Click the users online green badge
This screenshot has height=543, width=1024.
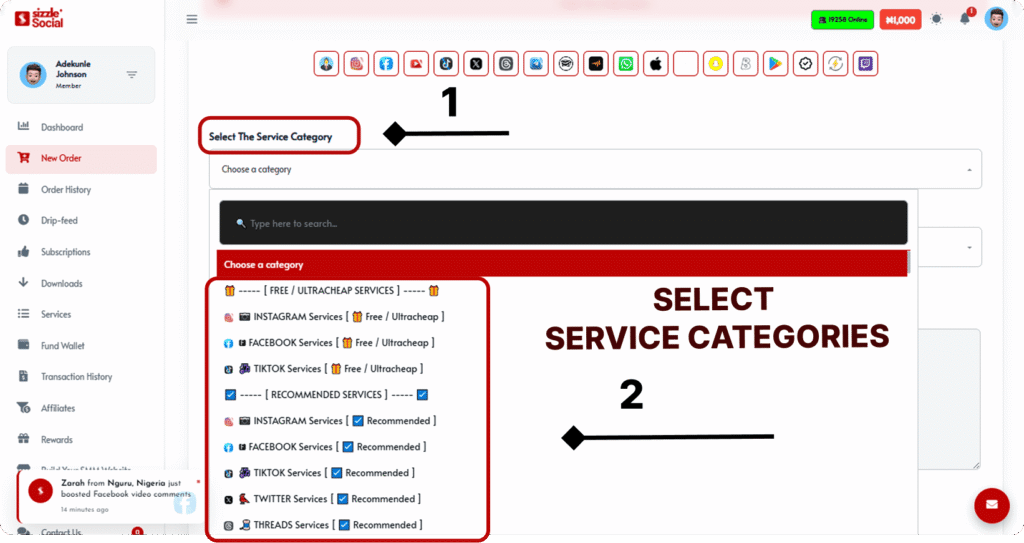[842, 20]
